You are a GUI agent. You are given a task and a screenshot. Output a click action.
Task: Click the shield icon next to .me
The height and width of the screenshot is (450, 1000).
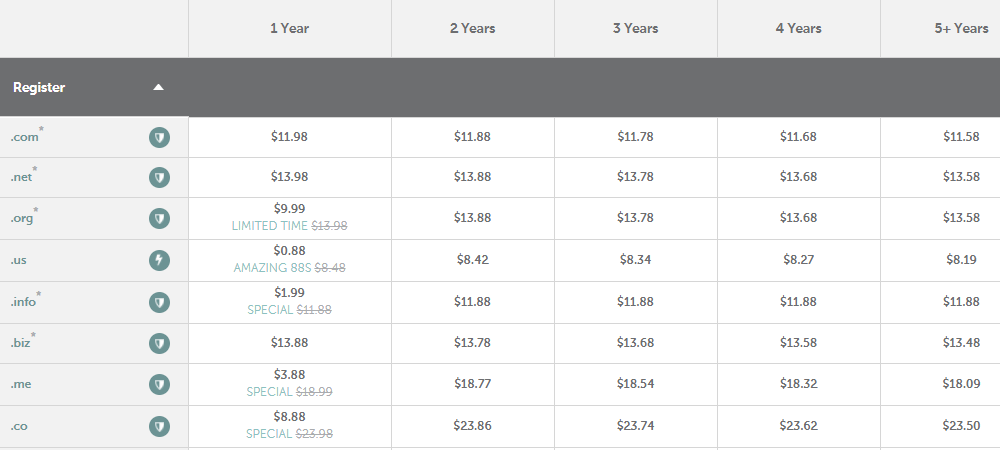coord(159,384)
